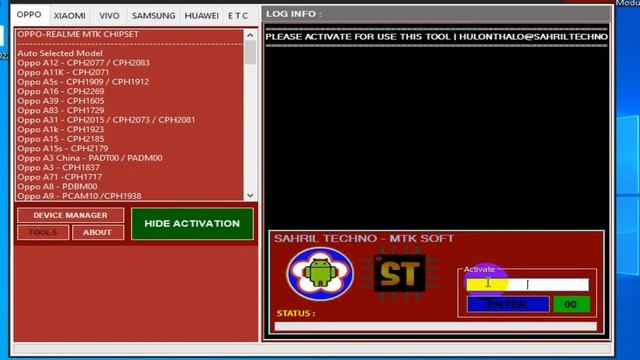
Task: Select the VIVO tab
Action: tap(109, 16)
